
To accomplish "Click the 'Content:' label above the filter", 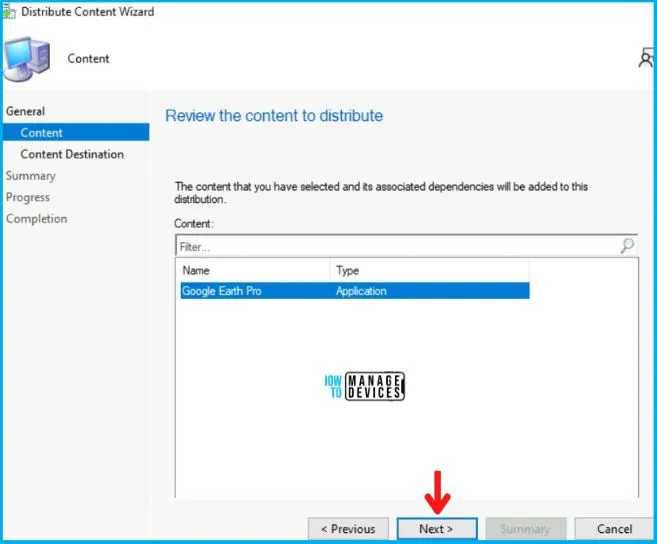I will coord(194,223).
